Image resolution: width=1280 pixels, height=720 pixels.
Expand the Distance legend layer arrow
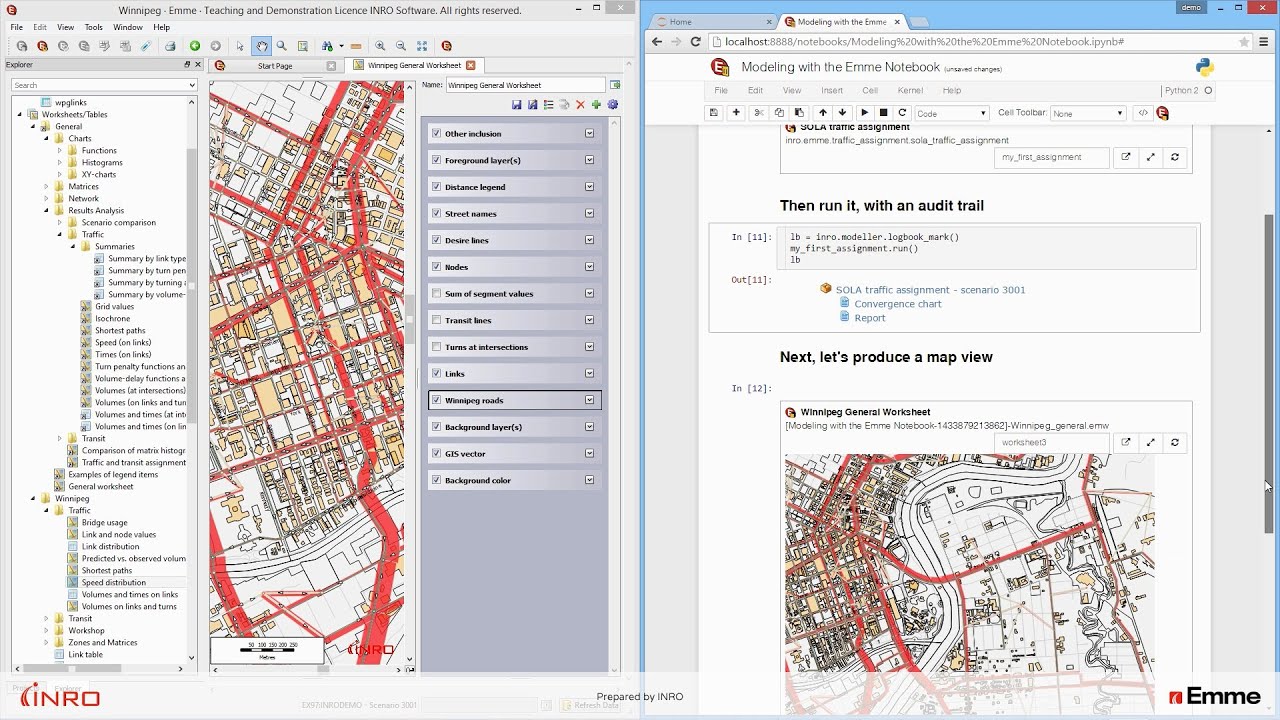(589, 187)
